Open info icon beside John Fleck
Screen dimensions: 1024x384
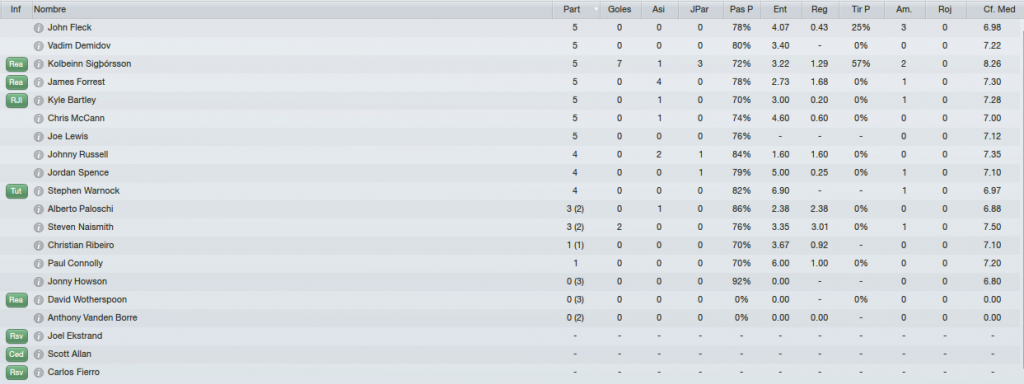tap(39, 28)
